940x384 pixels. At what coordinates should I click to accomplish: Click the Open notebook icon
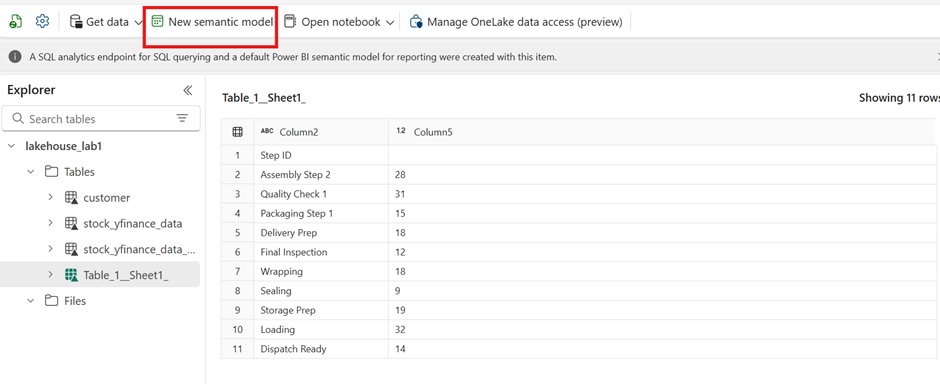pyautogui.click(x=290, y=22)
